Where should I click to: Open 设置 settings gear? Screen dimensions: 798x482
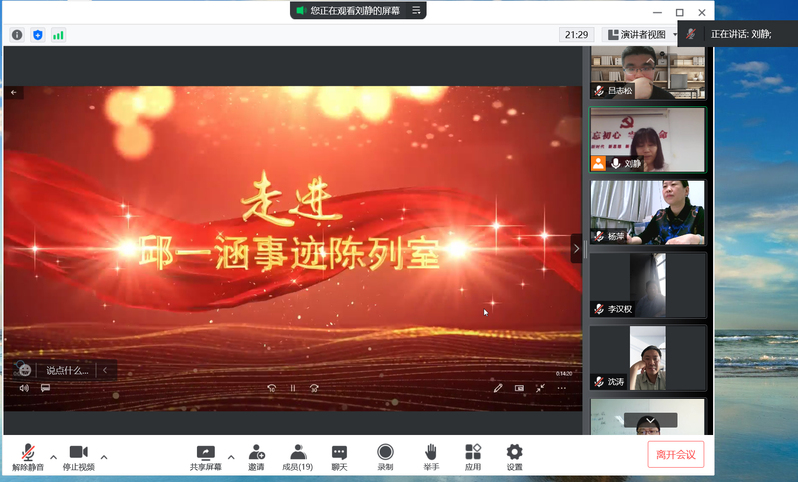[x=514, y=452]
